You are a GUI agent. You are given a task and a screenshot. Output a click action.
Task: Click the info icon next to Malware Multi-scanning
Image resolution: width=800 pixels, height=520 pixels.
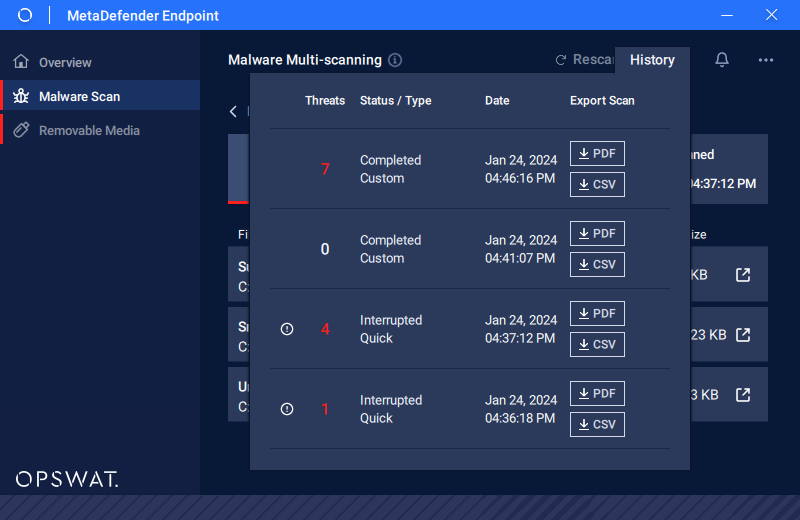(395, 60)
